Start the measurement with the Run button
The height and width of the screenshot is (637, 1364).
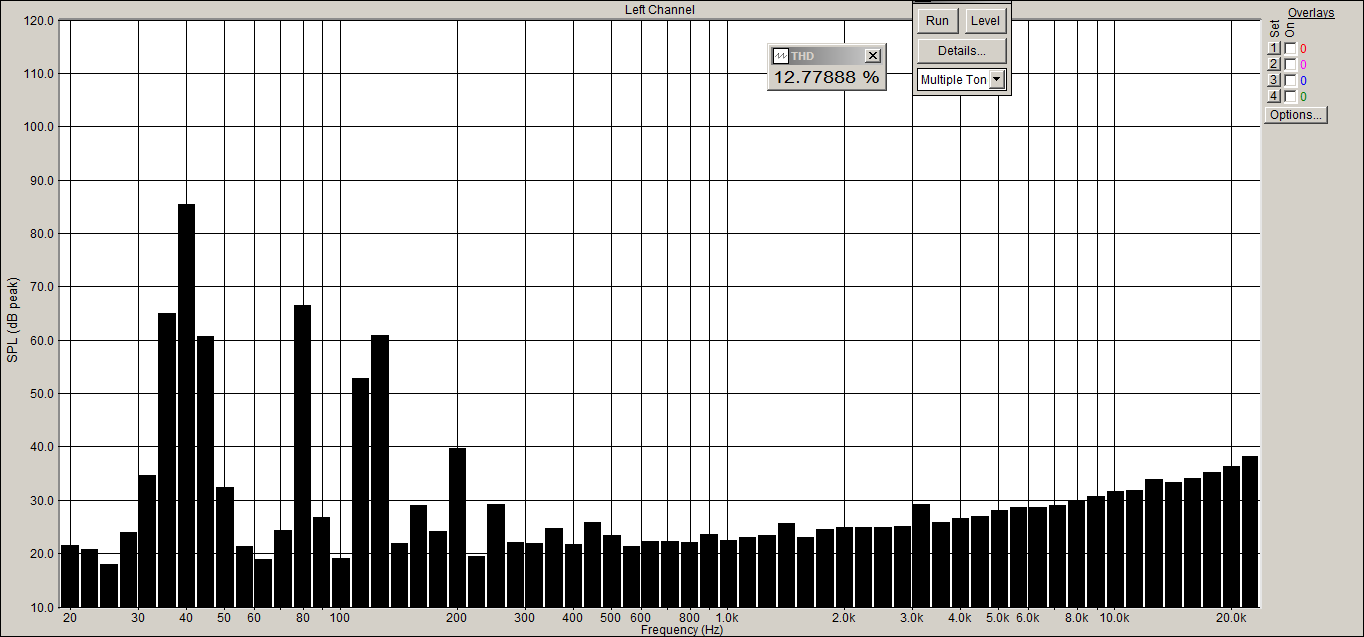click(937, 21)
